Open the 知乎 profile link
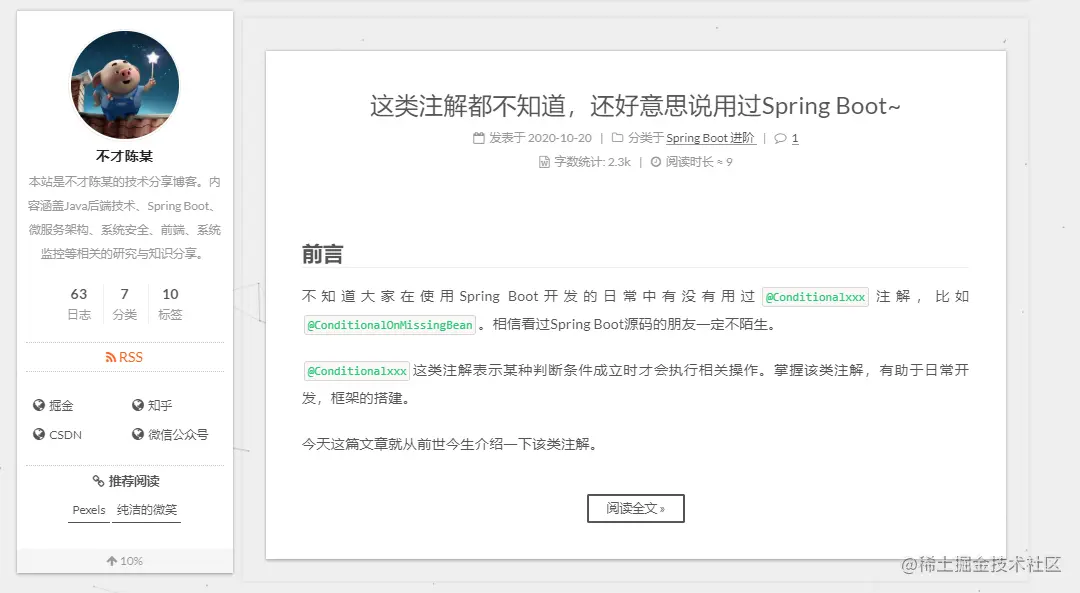The width and height of the screenshot is (1080, 593). pyautogui.click(x=160, y=406)
